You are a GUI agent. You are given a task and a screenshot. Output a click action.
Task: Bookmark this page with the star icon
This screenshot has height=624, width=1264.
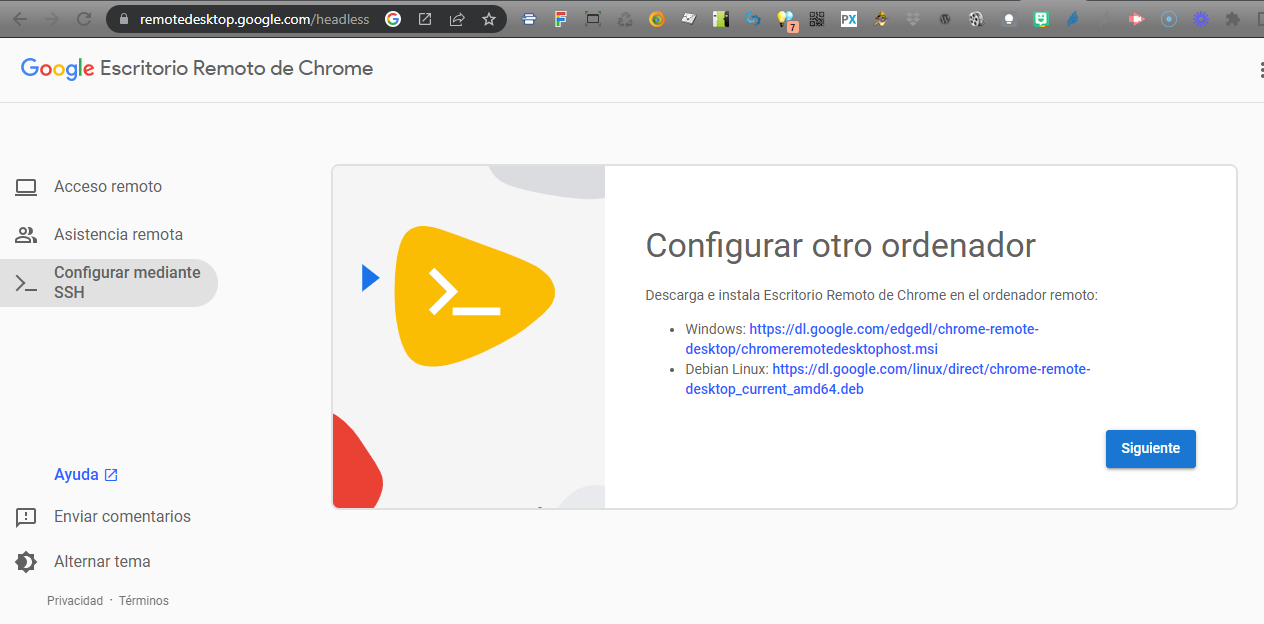coord(489,19)
